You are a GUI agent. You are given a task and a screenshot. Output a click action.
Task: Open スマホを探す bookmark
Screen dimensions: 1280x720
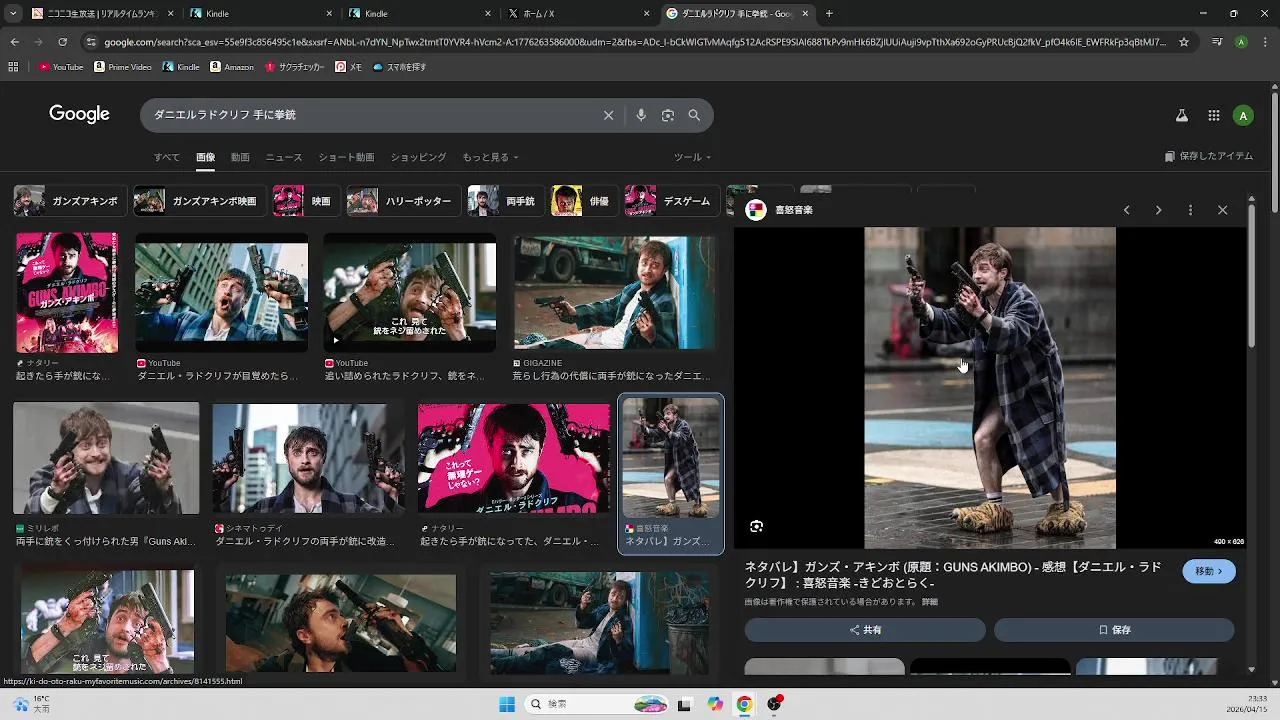pyautogui.click(x=399, y=67)
